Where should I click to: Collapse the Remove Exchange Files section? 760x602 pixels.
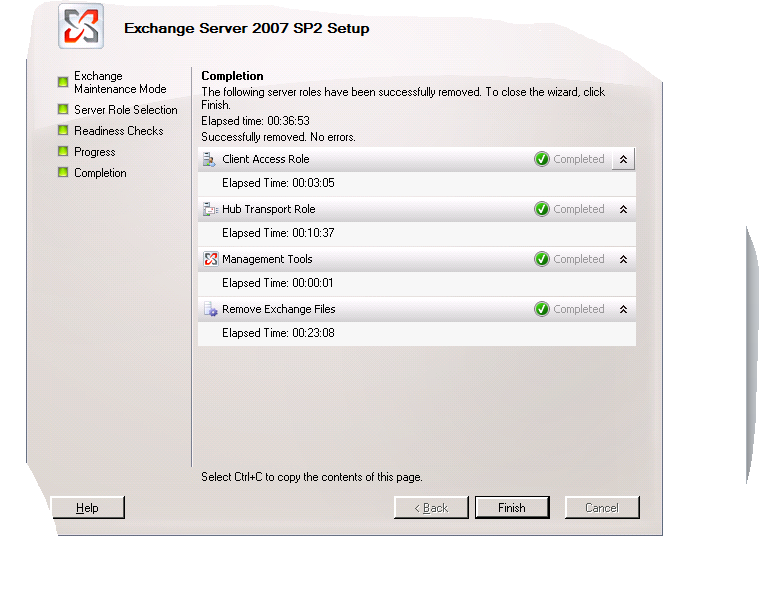623,309
